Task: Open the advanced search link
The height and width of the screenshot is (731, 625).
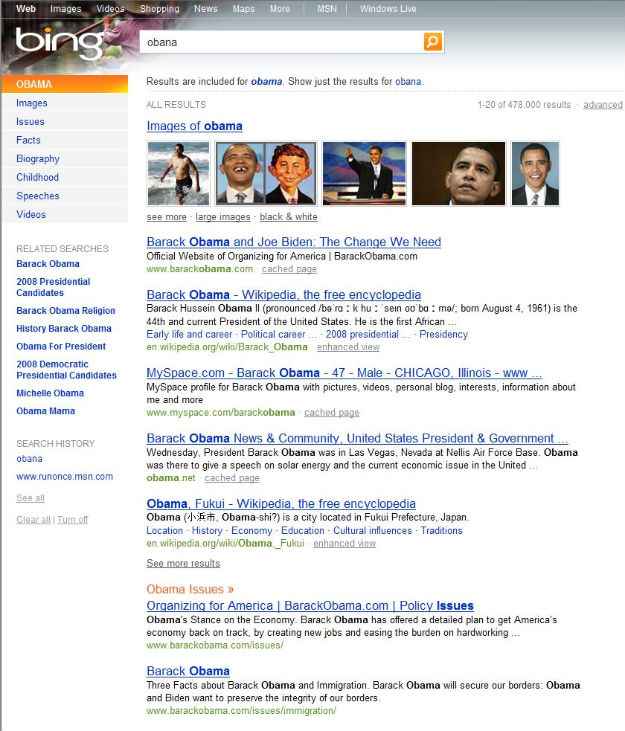Action: point(603,105)
